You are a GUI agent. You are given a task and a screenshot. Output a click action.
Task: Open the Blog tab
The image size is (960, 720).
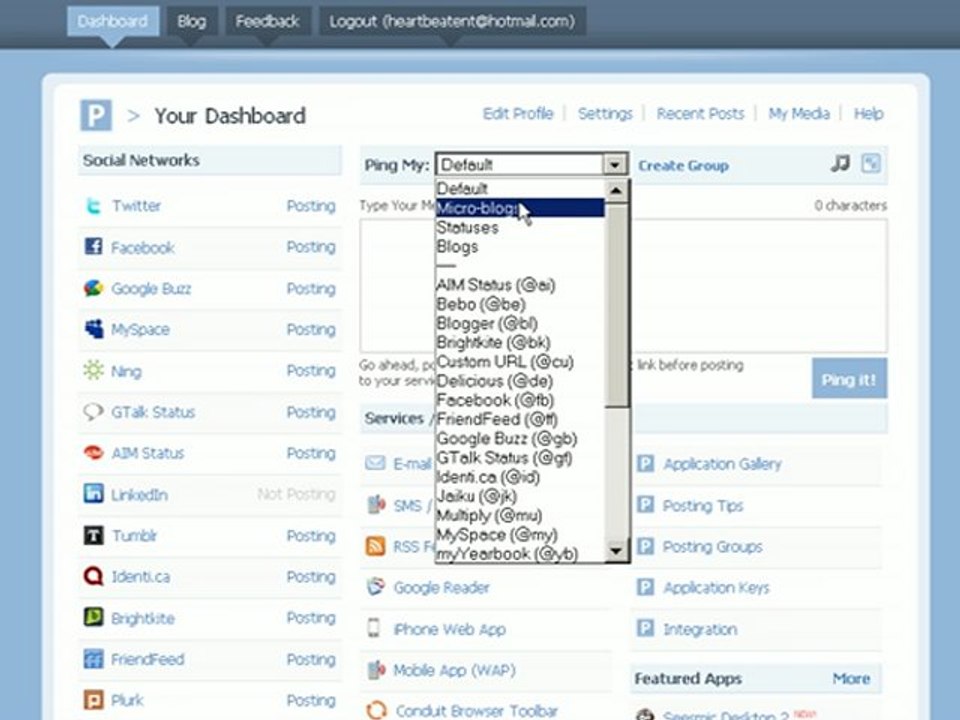click(x=192, y=21)
